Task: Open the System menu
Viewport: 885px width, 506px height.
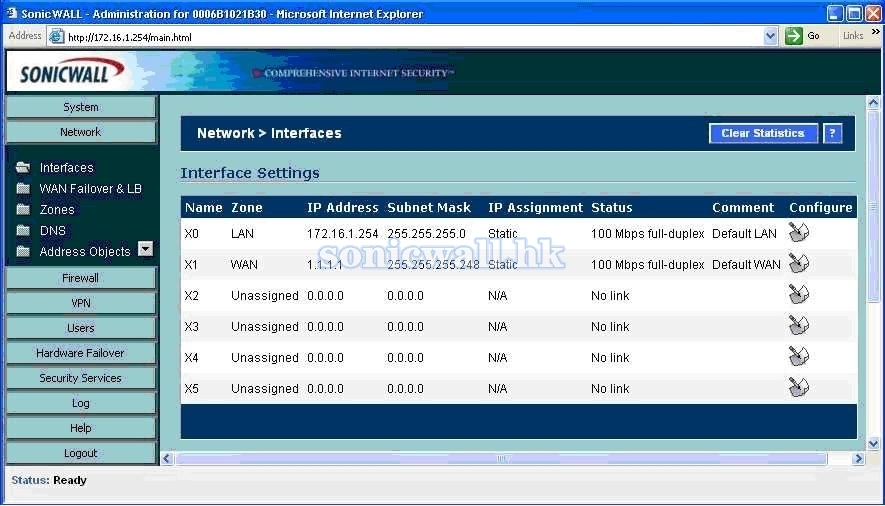Action: 81,107
